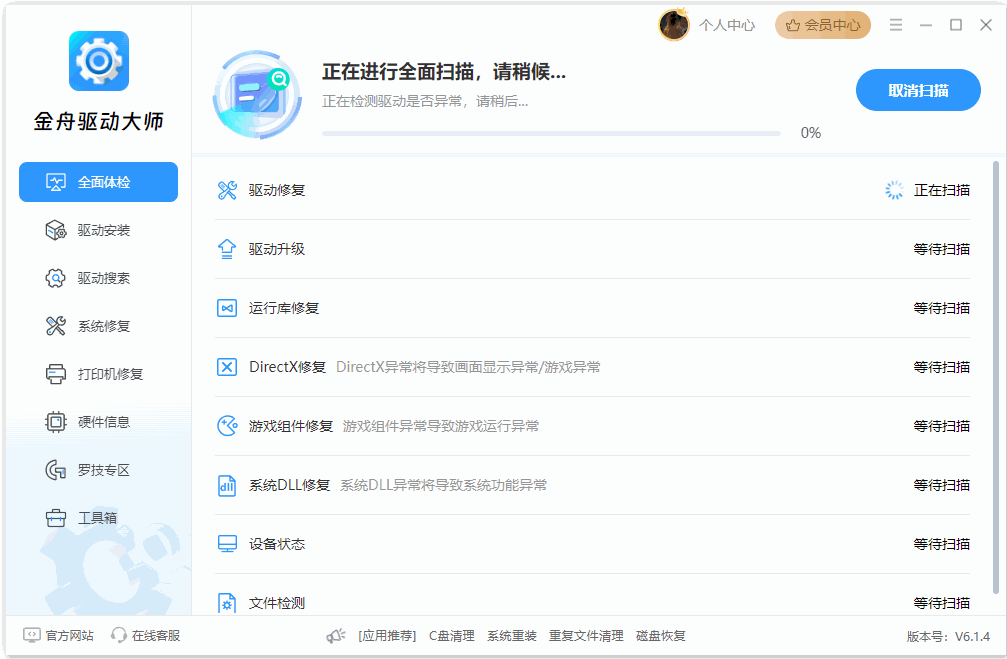Open the 会员中心 button
Screen dimensions: 1007x659
tap(822, 25)
